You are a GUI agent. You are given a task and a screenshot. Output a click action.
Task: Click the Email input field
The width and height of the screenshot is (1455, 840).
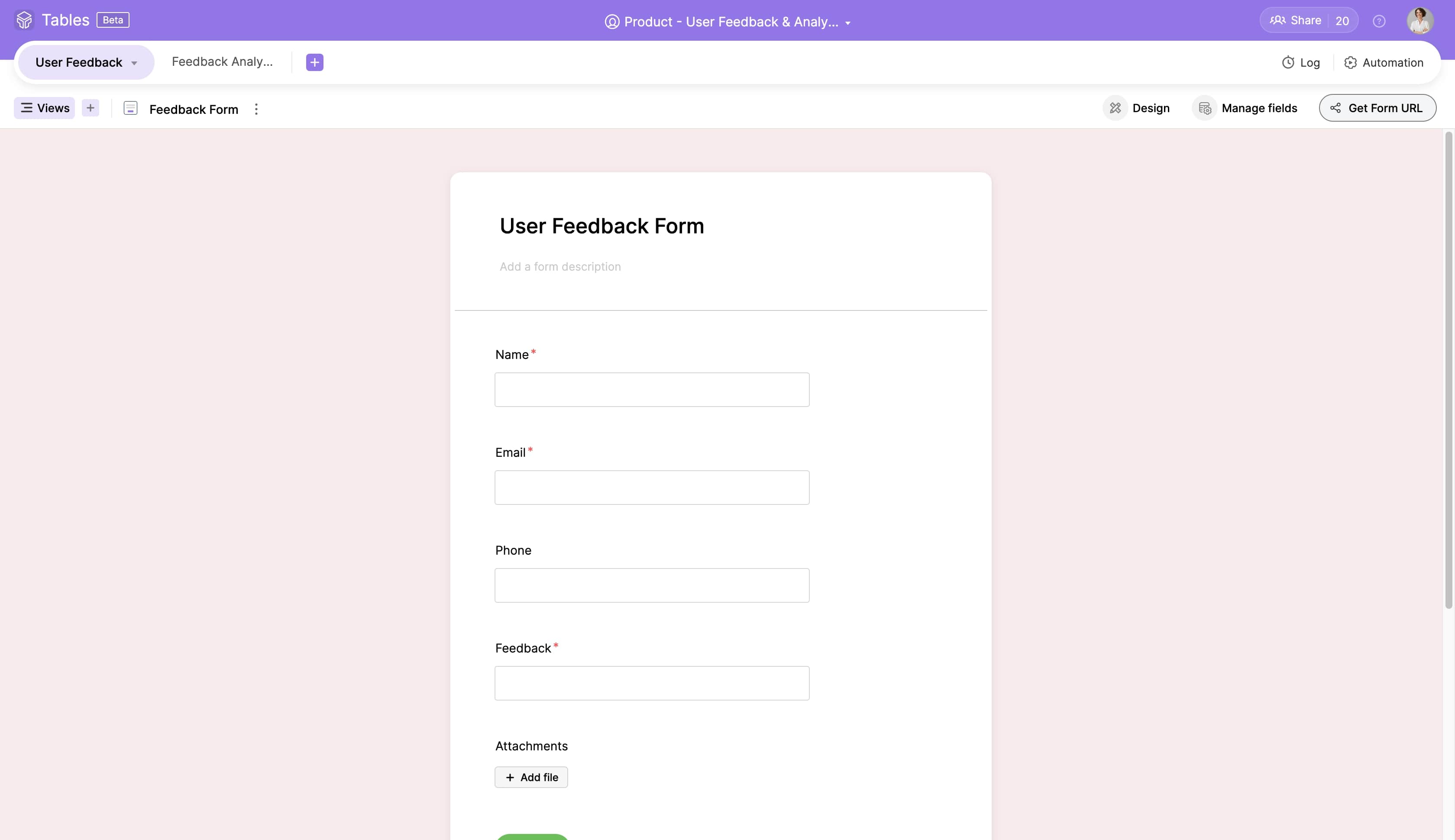651,488
